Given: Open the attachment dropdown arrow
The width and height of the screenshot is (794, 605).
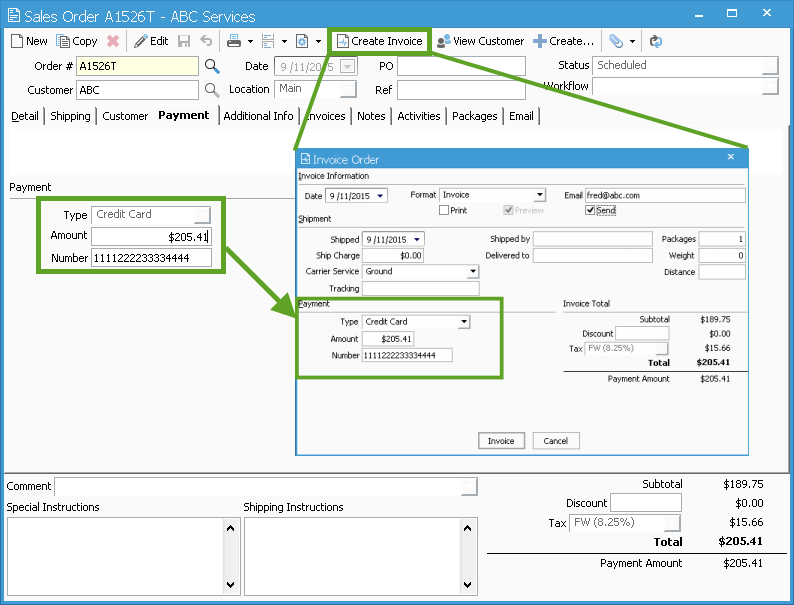Looking at the screenshot, I should click(632, 42).
